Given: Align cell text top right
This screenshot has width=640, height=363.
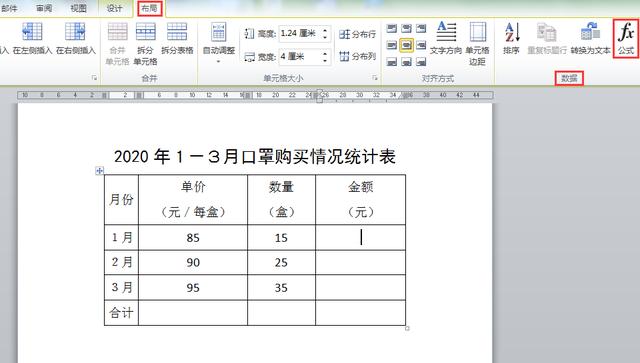Looking at the screenshot, I should 421,28.
